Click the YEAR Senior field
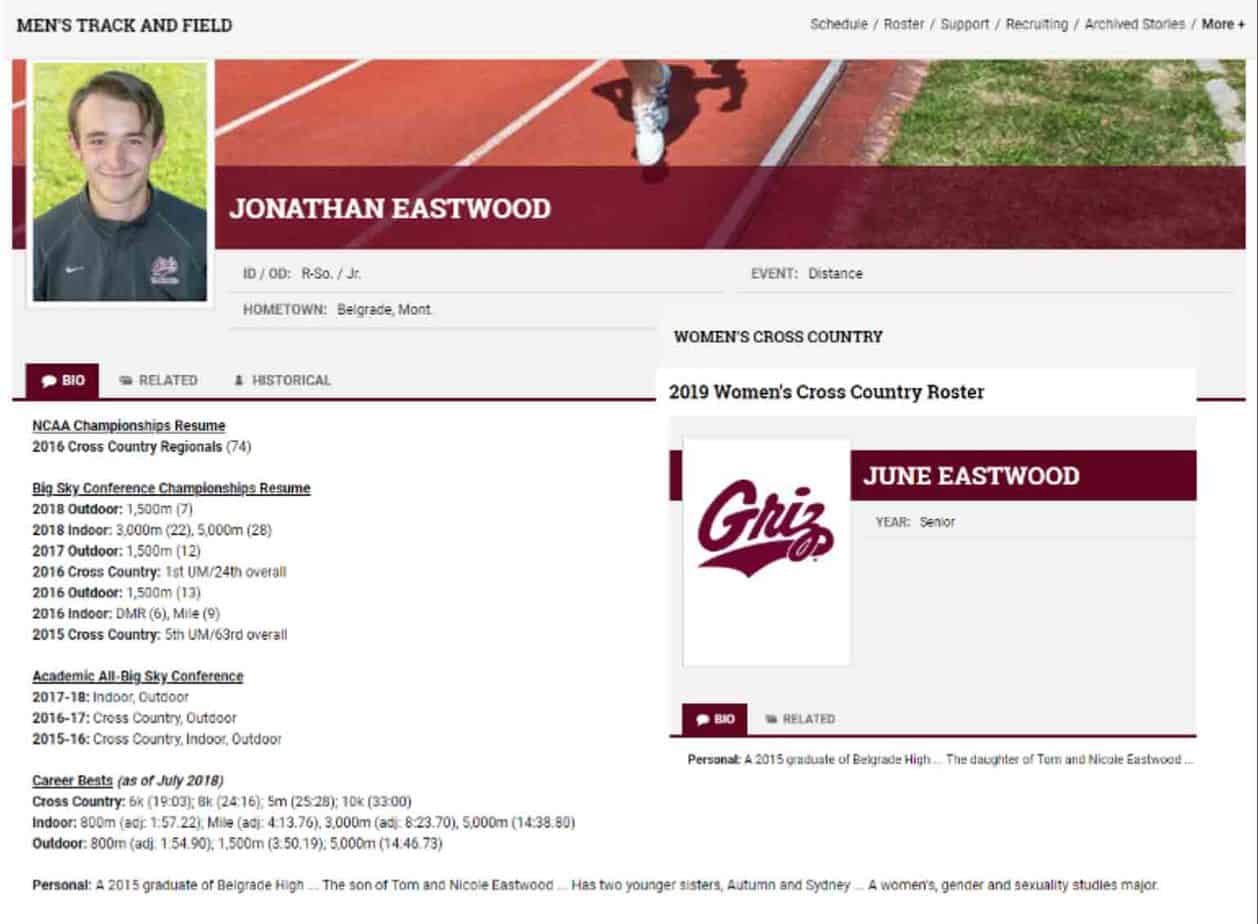Screen dimensions: 1258x924 tap(915, 522)
